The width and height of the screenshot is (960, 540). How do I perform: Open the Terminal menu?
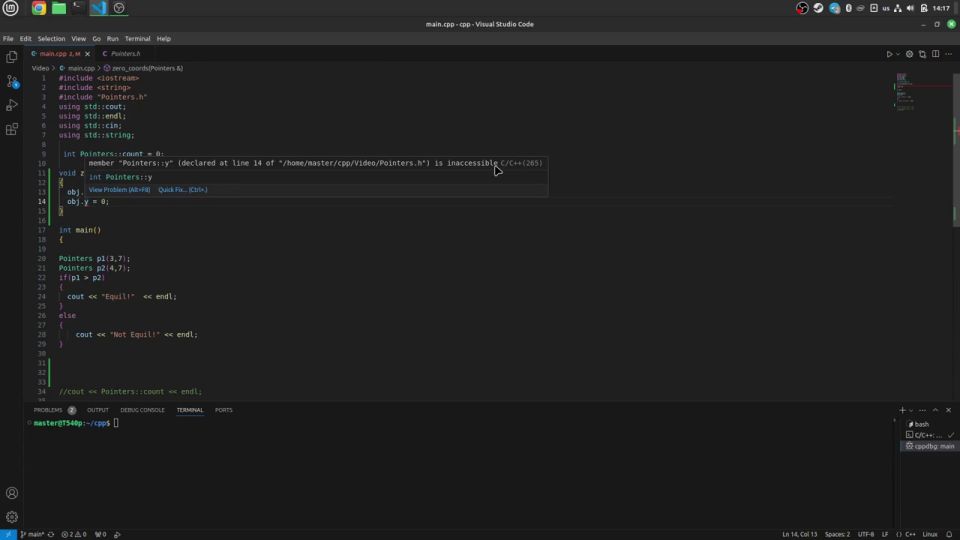coord(137,39)
